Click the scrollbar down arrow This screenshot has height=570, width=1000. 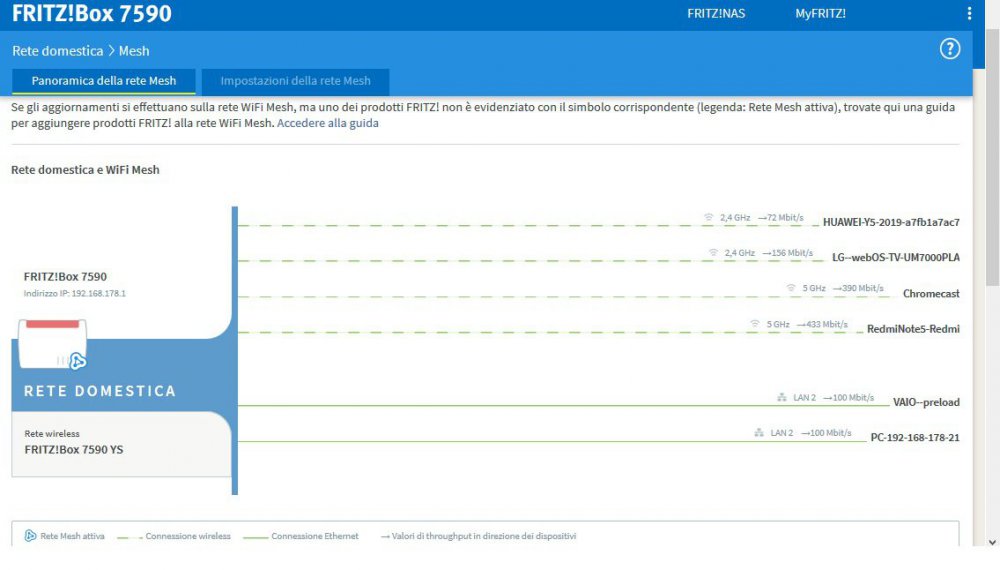(991, 543)
